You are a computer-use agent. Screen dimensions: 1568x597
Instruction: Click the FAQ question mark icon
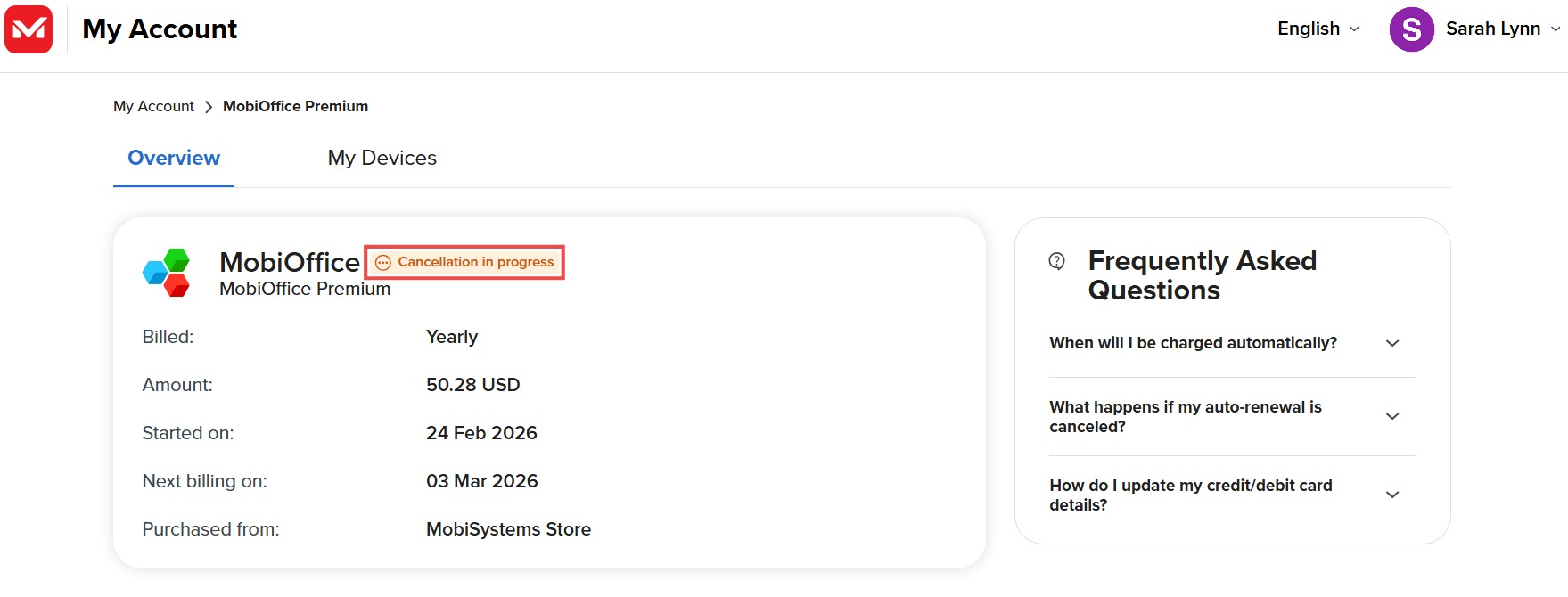pos(1057,261)
